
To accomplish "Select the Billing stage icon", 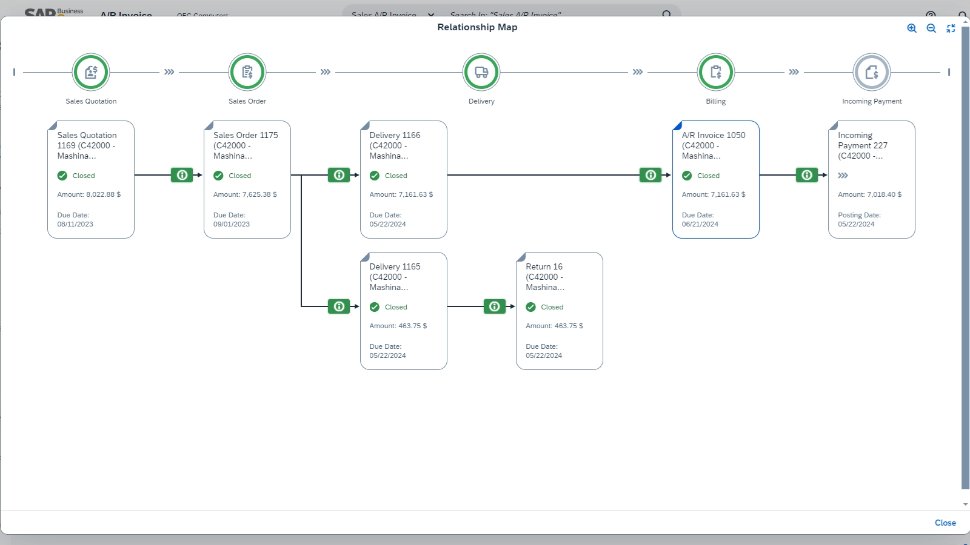I will point(715,72).
